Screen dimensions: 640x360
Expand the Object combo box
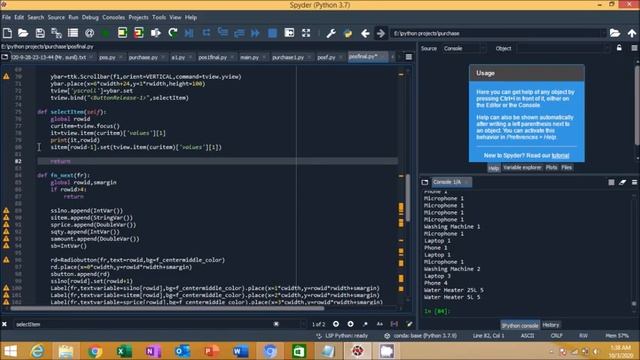(x=564, y=49)
